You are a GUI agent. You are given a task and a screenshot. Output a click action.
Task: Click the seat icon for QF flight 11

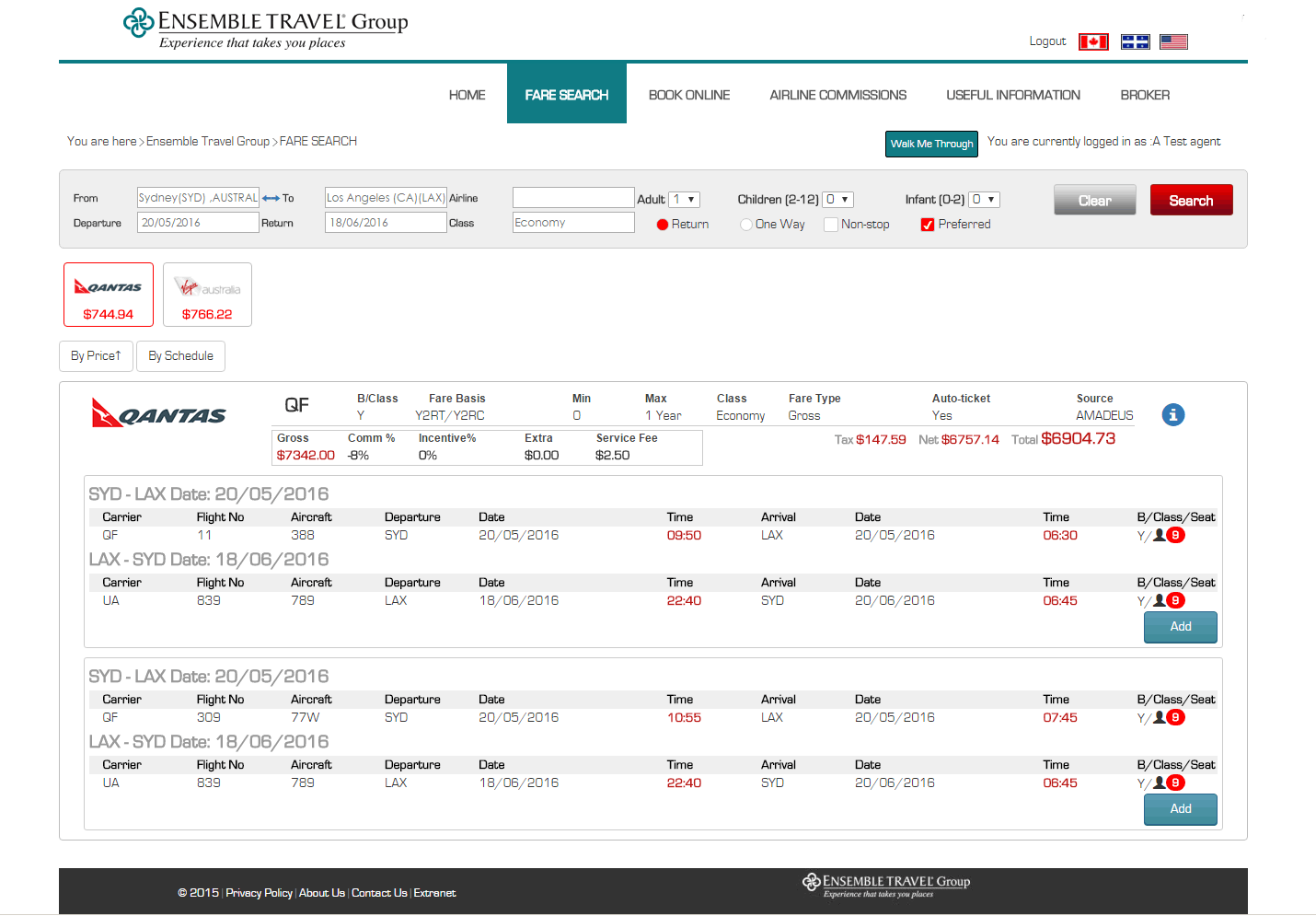tap(1160, 535)
